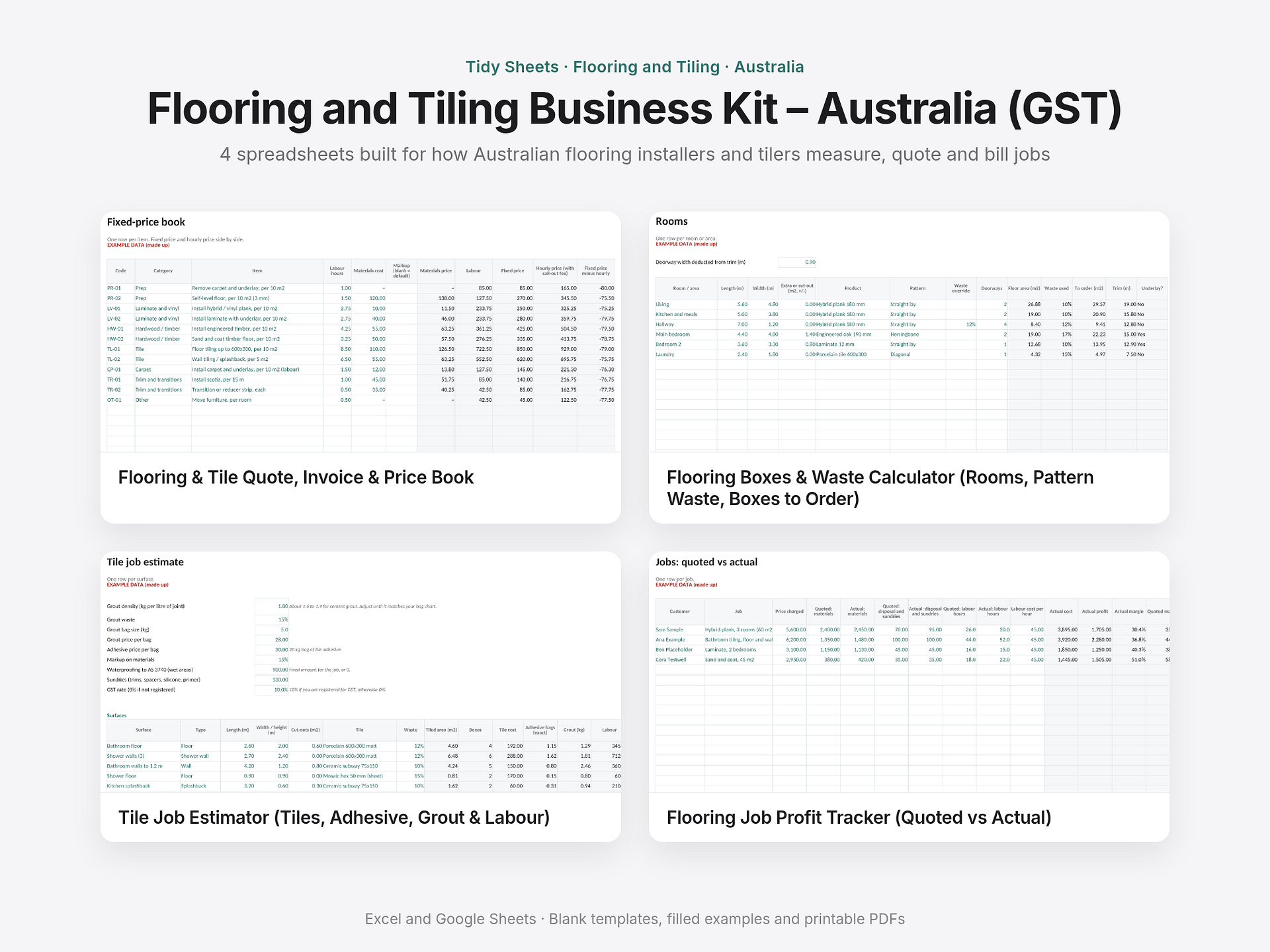Viewport: 1270px width, 952px height.
Task: Open the Rooms spreadsheet thumbnail
Action: click(909, 332)
